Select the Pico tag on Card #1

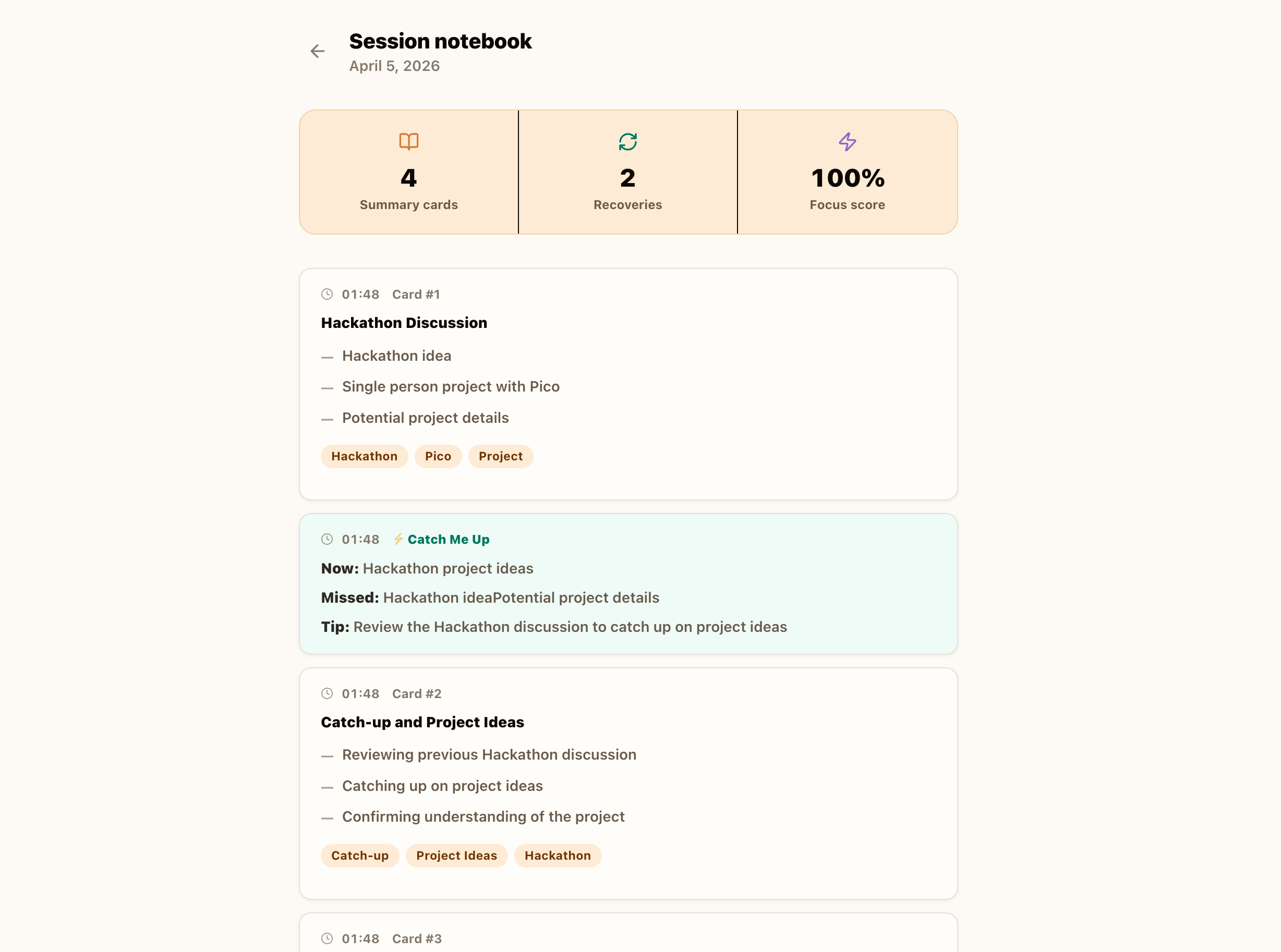(x=438, y=456)
